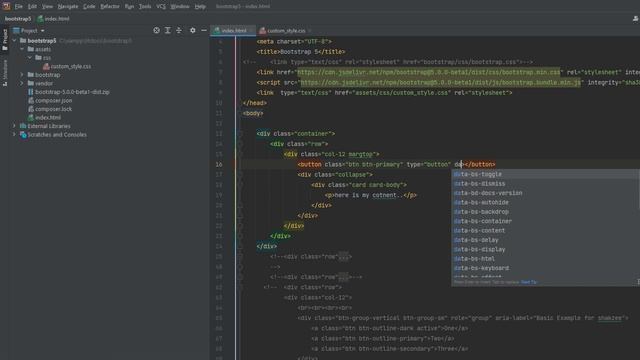Viewport: 640px width, 360px height.
Task: Open the VCS menu
Action: [161, 7]
